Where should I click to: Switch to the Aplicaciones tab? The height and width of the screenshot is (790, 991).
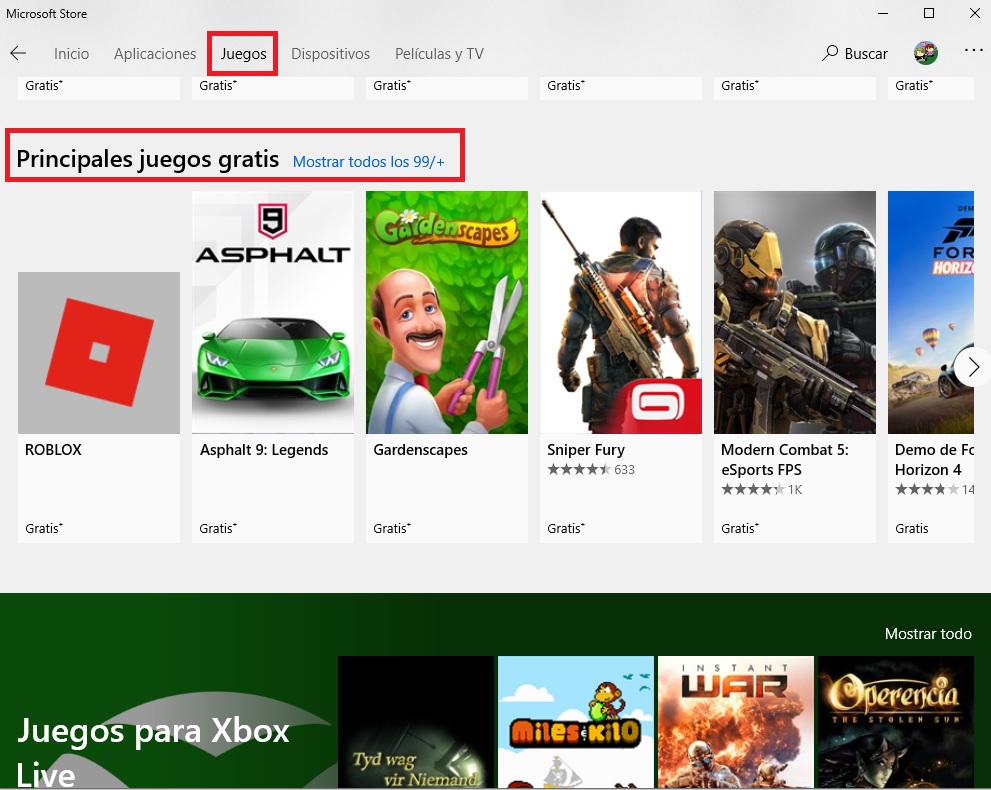point(155,54)
